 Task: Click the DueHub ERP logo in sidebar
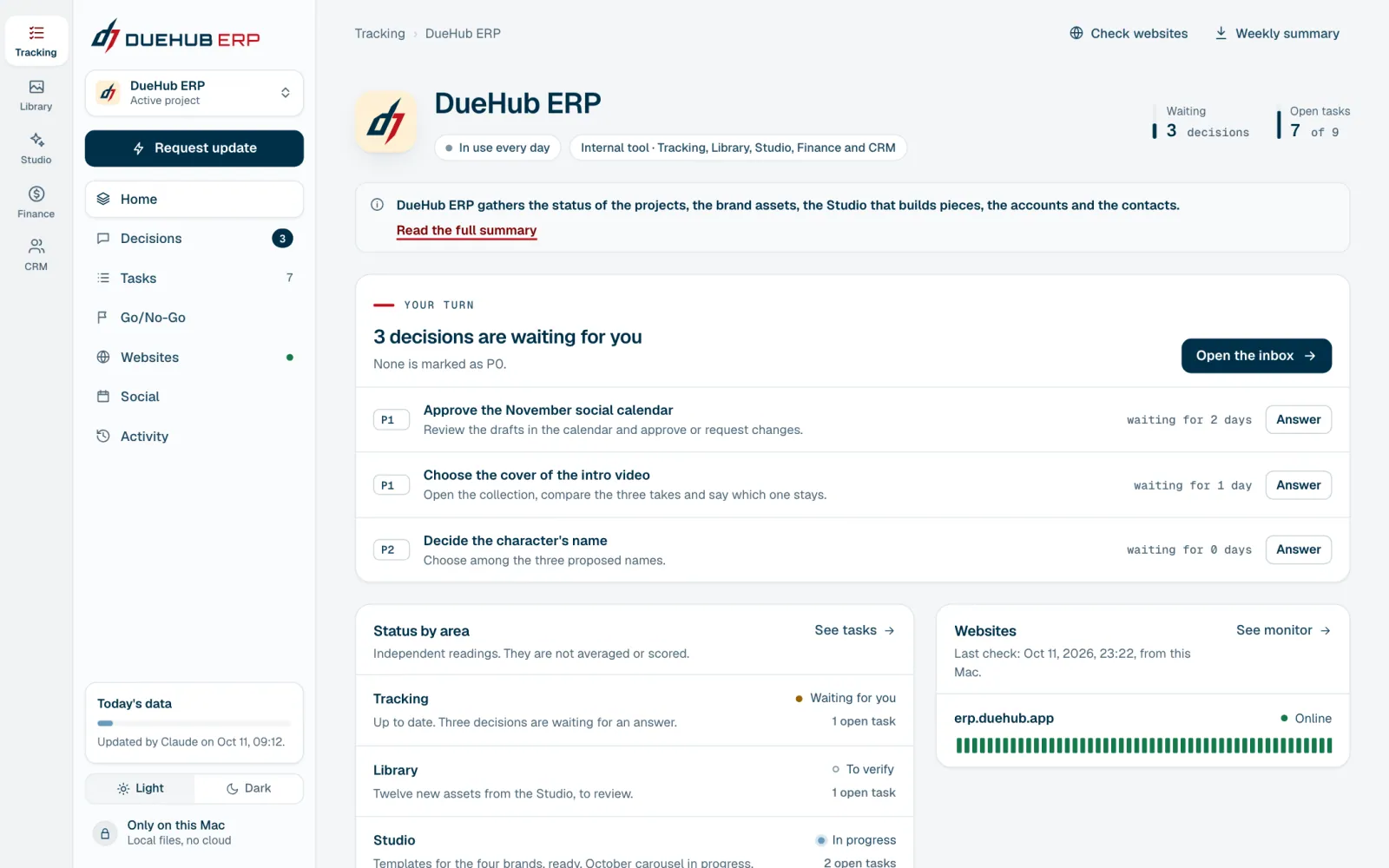[x=176, y=36]
